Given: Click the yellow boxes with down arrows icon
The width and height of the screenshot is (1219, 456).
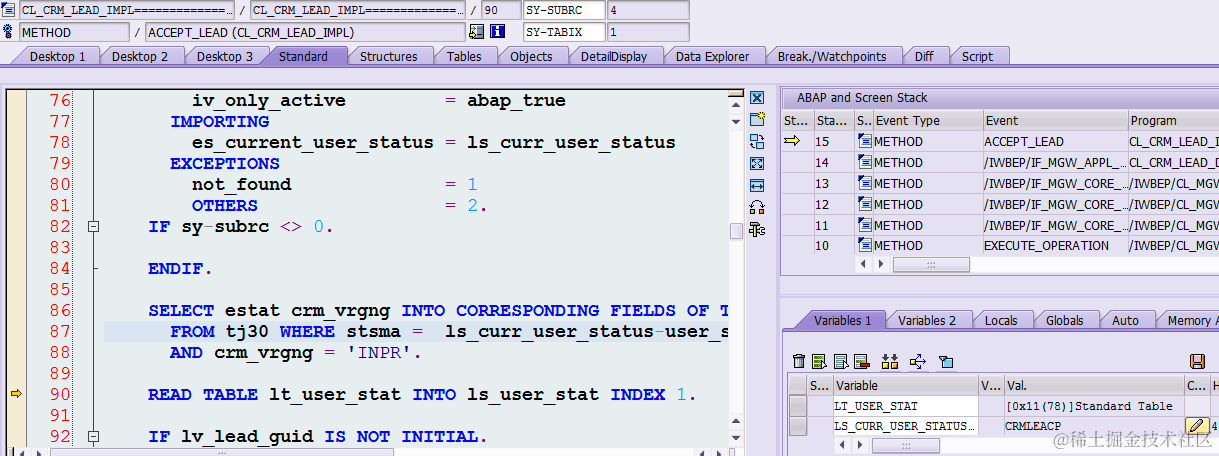Looking at the screenshot, I should [890, 361].
